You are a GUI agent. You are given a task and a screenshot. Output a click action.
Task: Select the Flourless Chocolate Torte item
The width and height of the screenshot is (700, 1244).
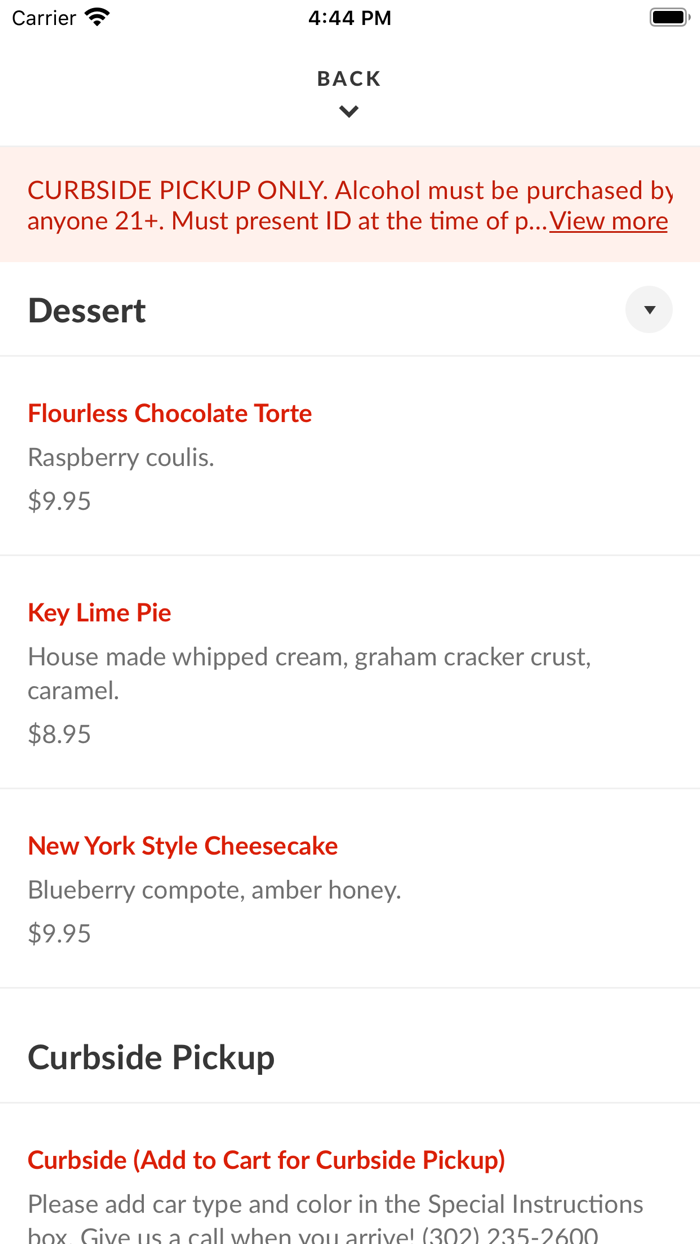[x=170, y=412]
